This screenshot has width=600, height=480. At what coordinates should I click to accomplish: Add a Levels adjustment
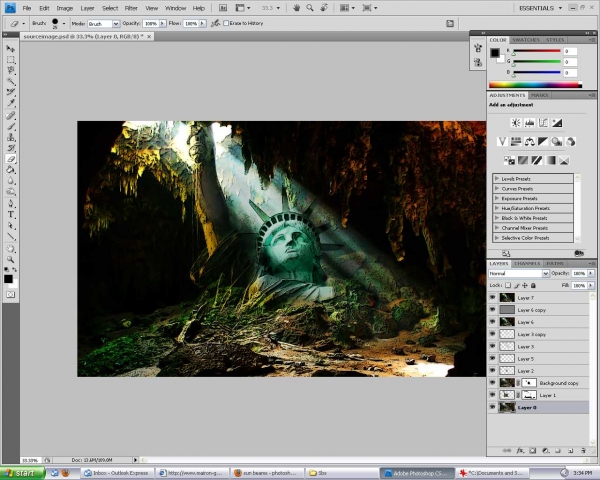(530, 123)
